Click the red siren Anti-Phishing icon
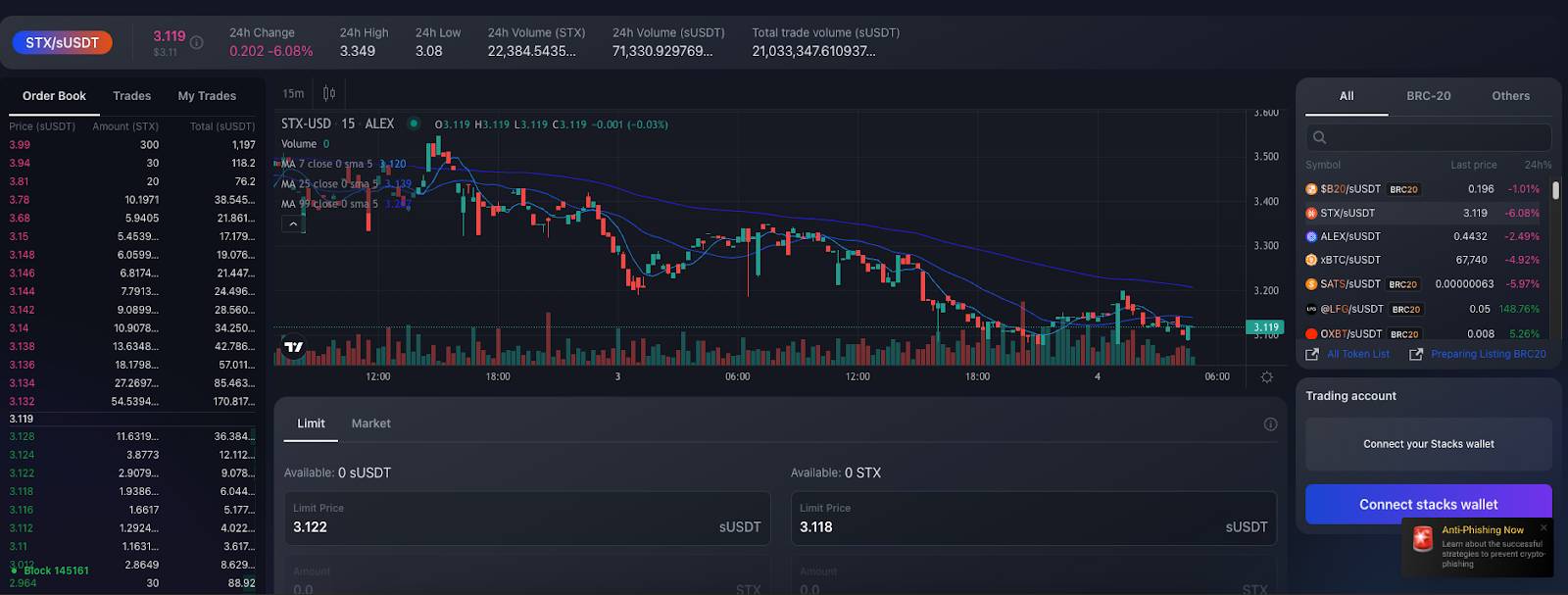Viewport: 1568px width, 595px height. pyautogui.click(x=1423, y=539)
